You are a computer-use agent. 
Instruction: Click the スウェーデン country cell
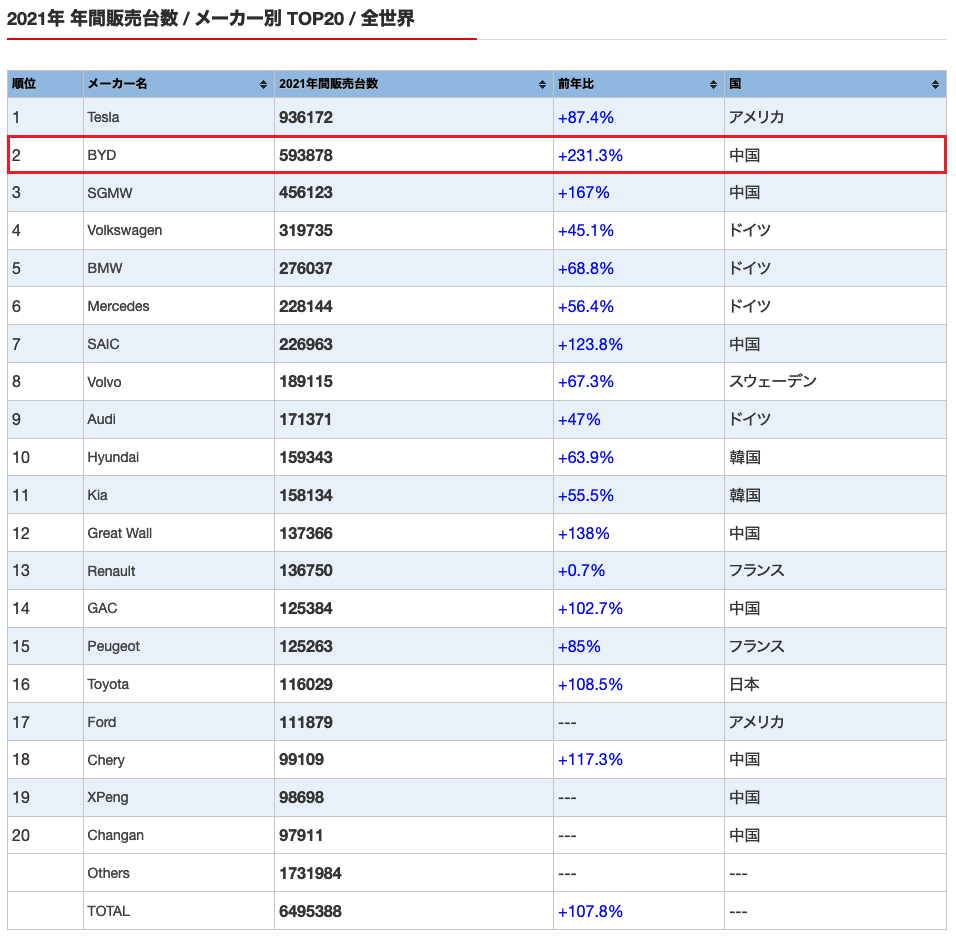click(773, 381)
